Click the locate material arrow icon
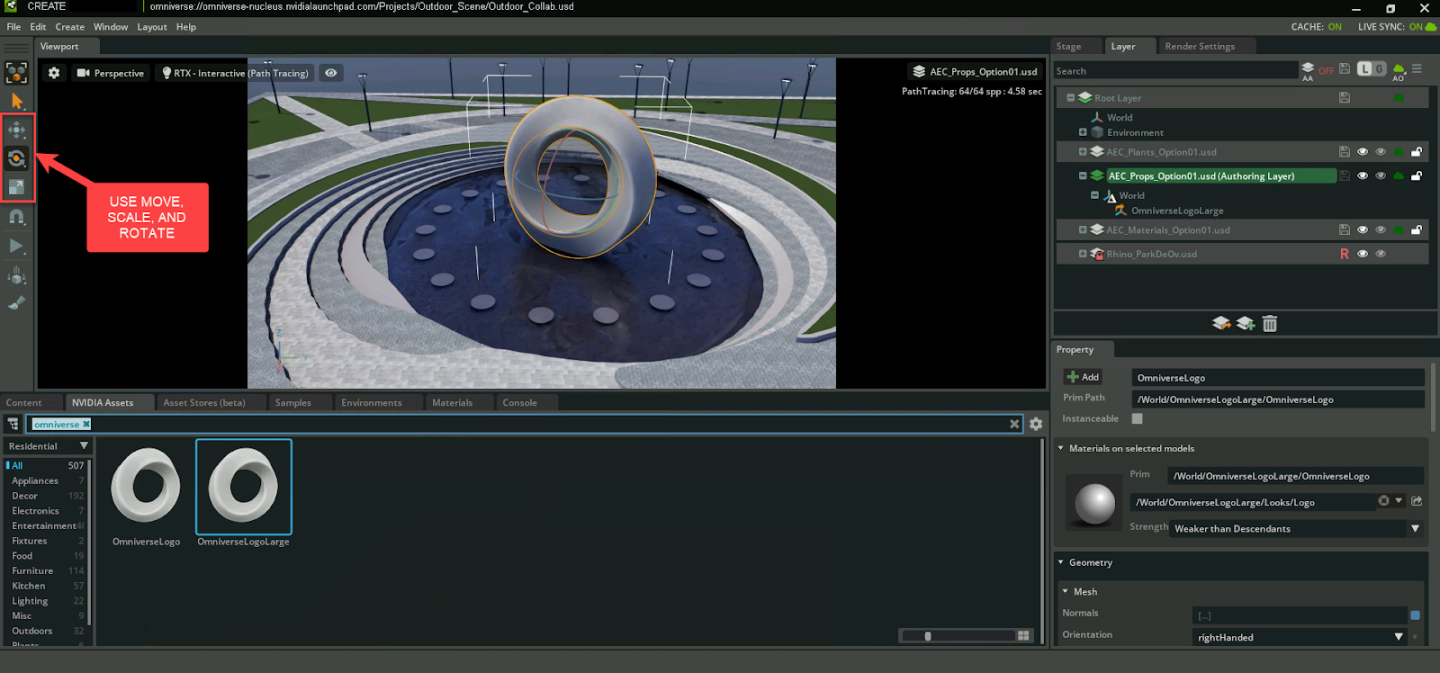1440x673 pixels. click(x=1417, y=501)
